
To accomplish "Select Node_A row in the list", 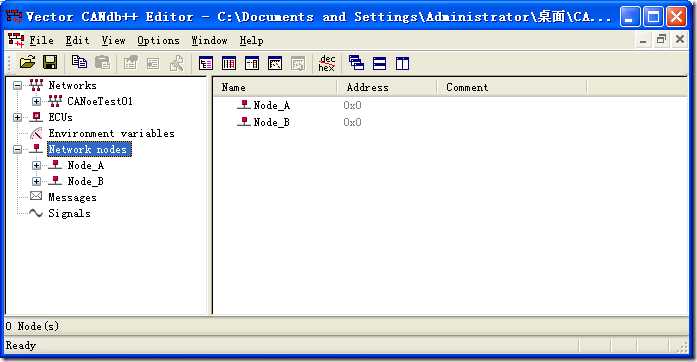I will [272, 105].
